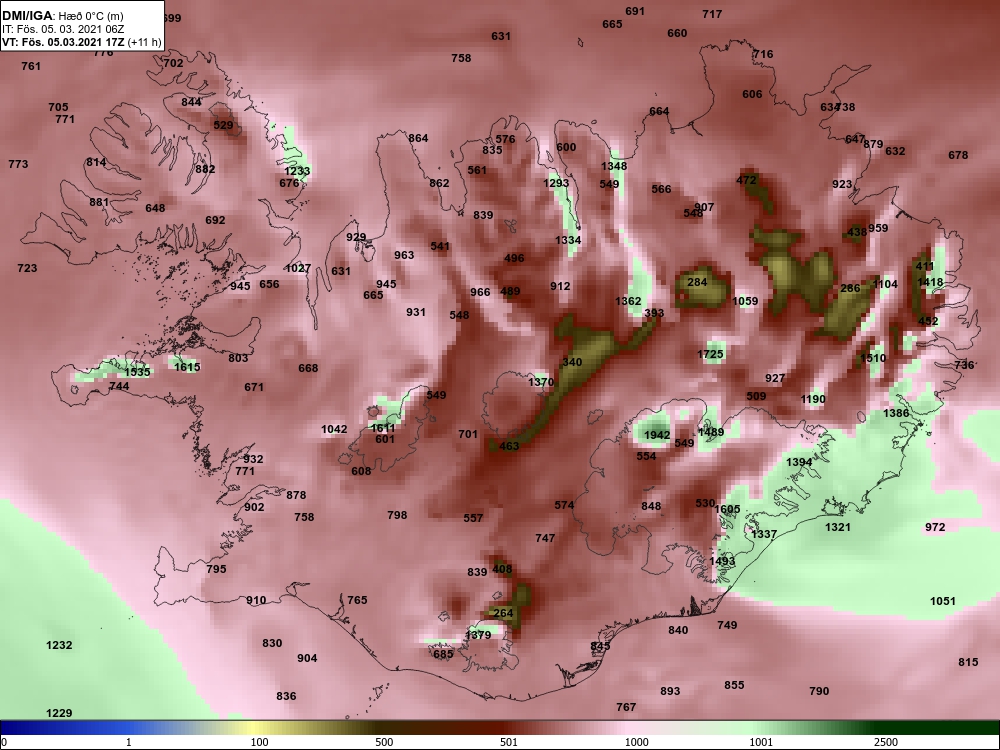Click the map value 529
This screenshot has width=1000, height=750.
pyautogui.click(x=223, y=125)
